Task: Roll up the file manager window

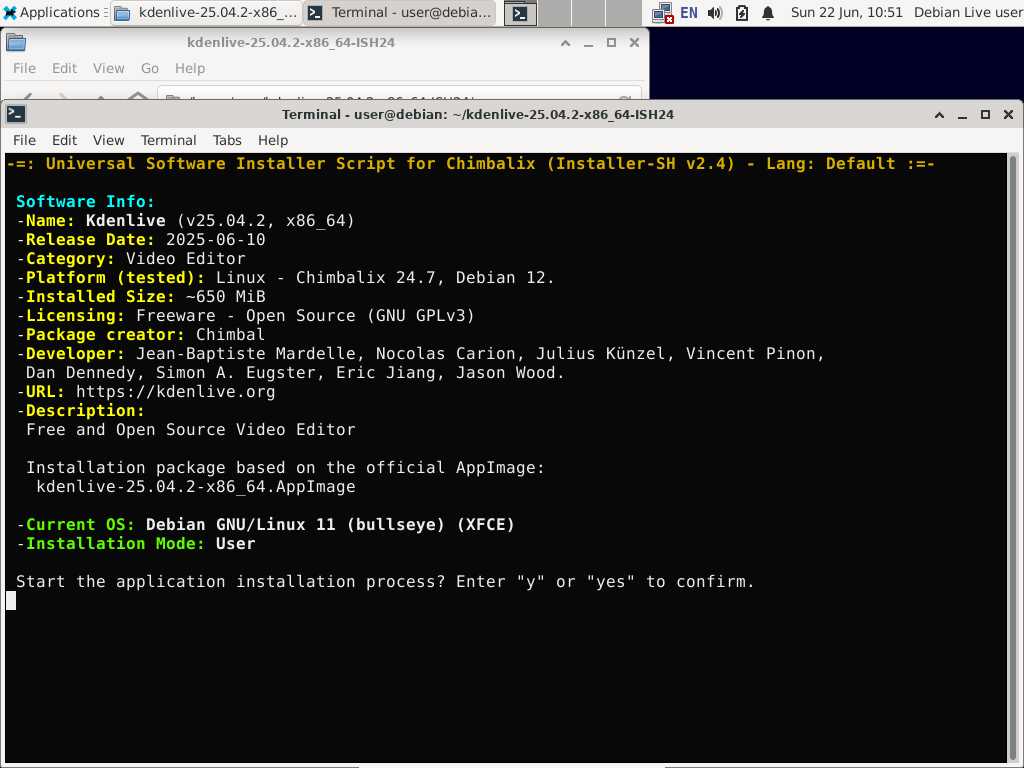Action: click(566, 42)
